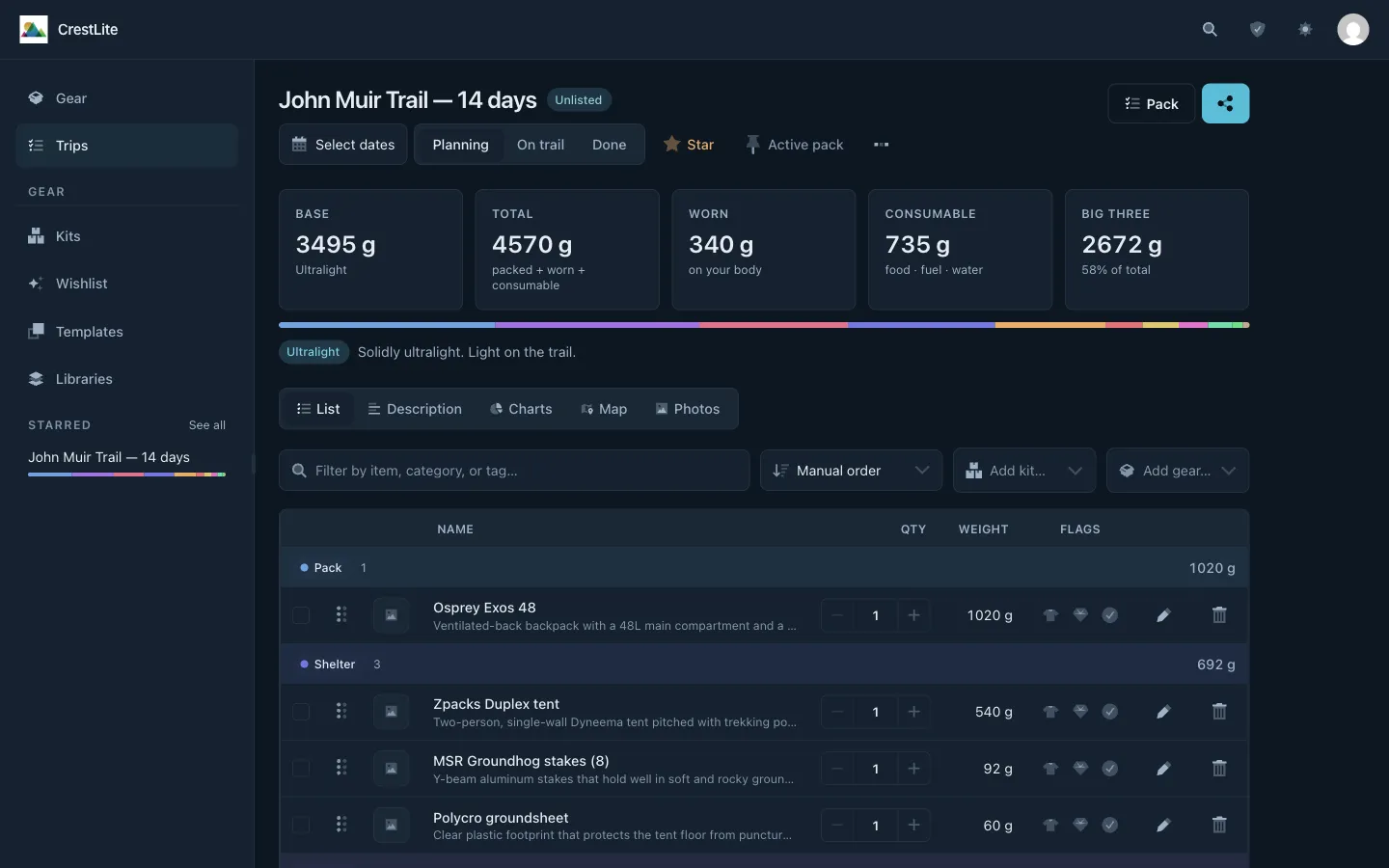
Task: Open image thumbnail of Osprey Exos 48
Action: 392,615
